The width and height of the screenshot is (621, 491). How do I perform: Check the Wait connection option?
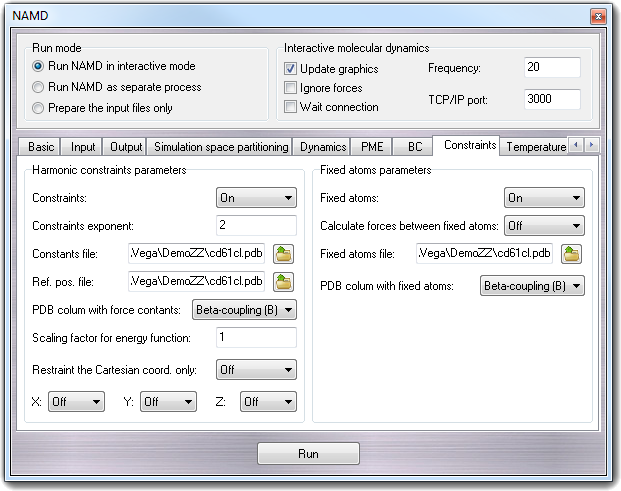point(291,107)
